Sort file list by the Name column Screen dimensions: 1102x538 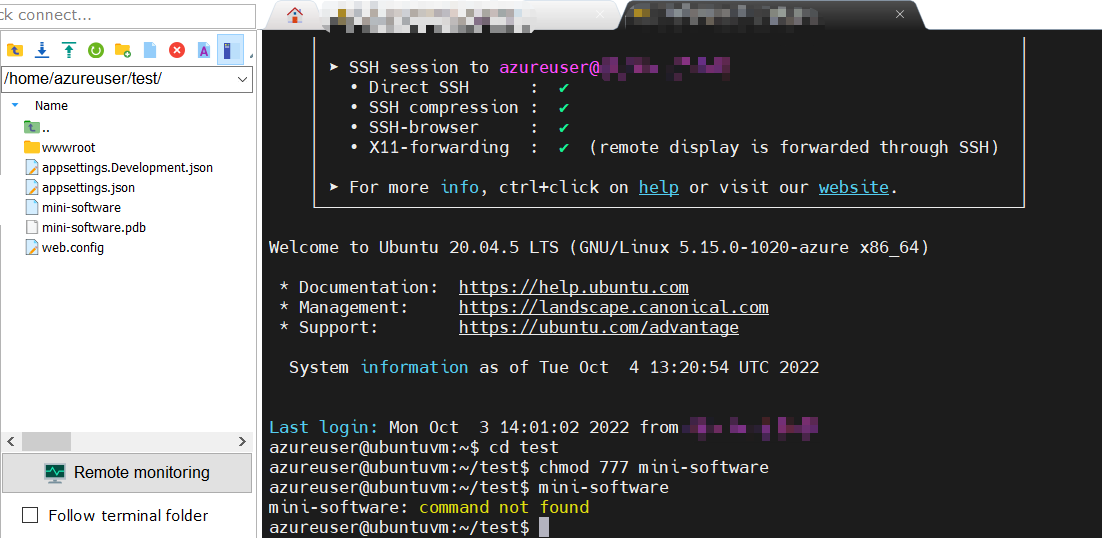[51, 105]
